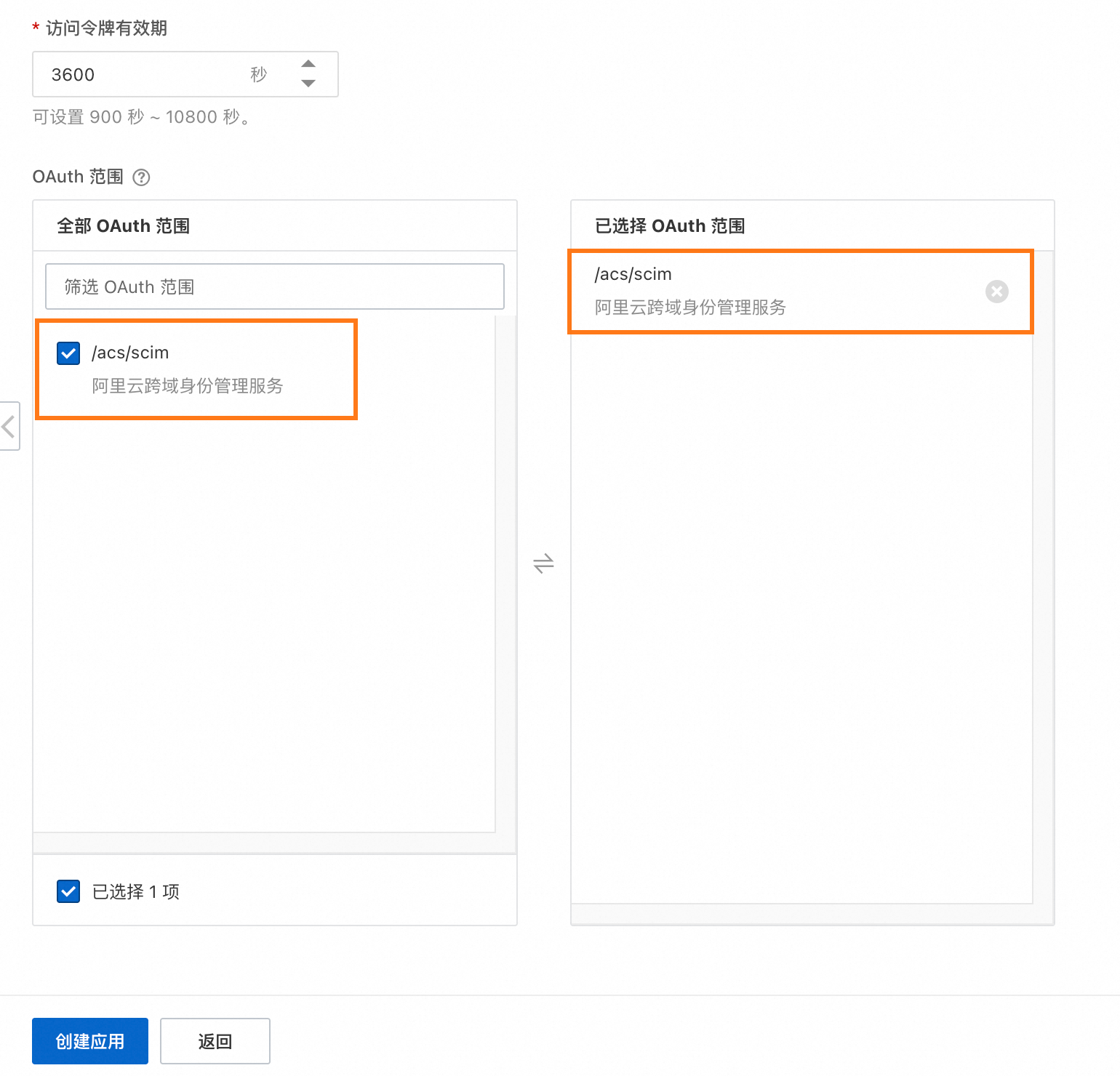1120x1076 pixels.
Task: Click the 3600 token validity input
Action: click(x=138, y=74)
